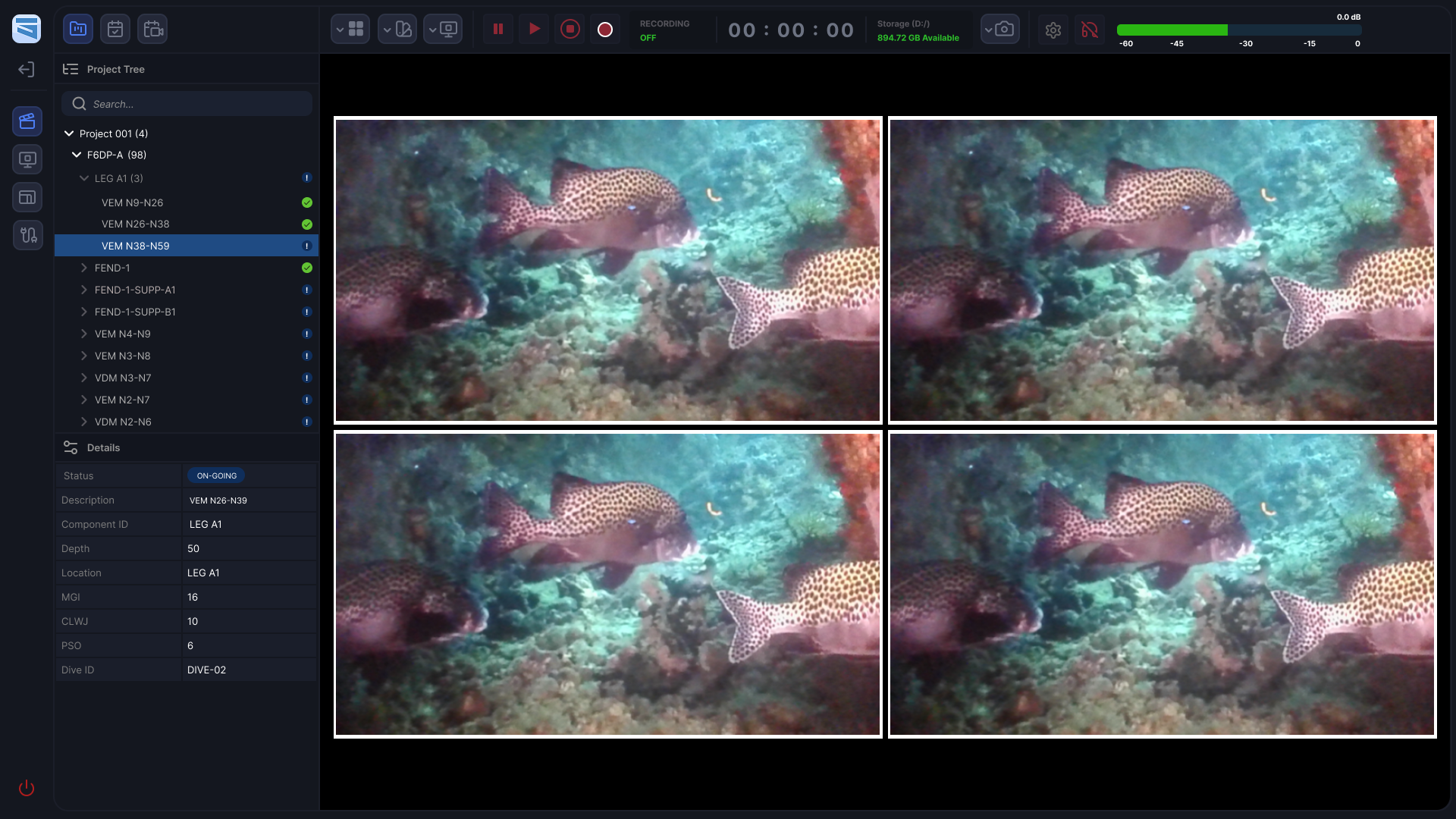Click the audio level meter bar
Screen dimensions: 1456x819
click(x=1238, y=30)
